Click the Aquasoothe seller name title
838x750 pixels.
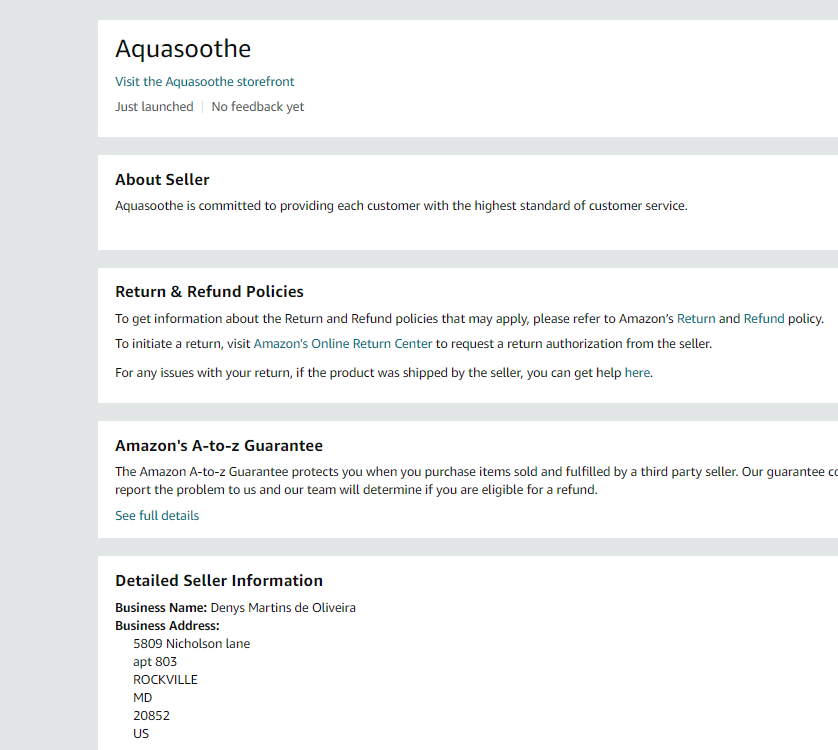click(183, 49)
